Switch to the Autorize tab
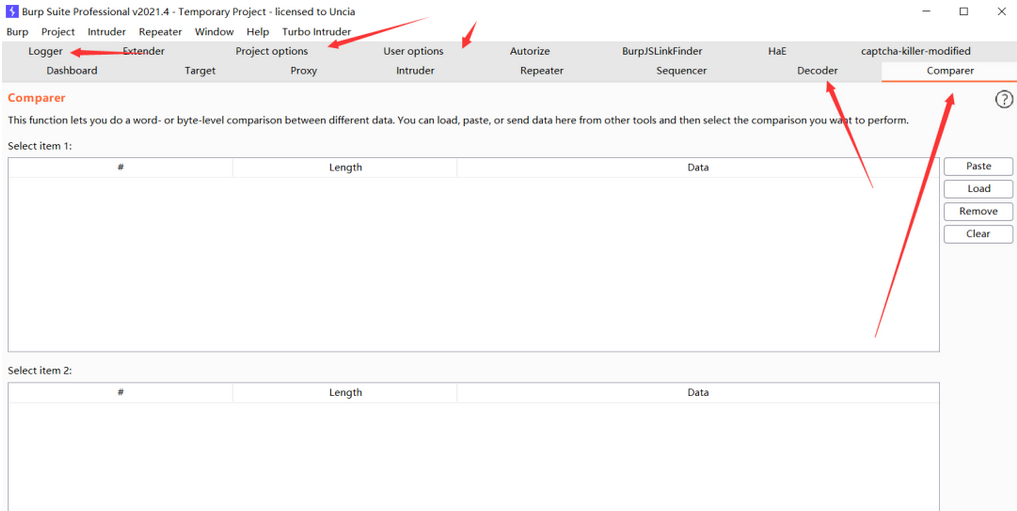1017x511 pixels. pyautogui.click(x=529, y=51)
